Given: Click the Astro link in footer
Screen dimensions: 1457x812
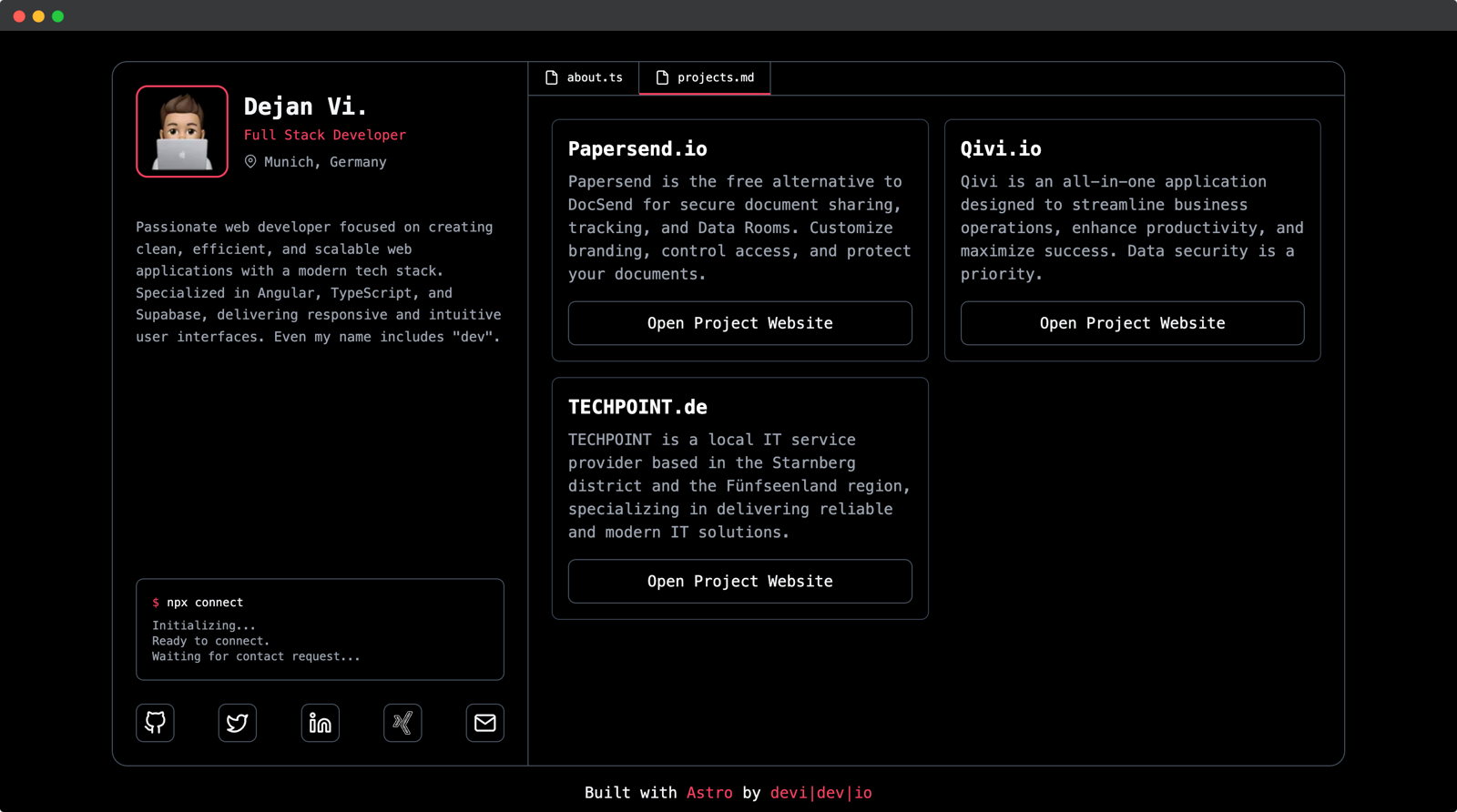Looking at the screenshot, I should tap(709, 793).
